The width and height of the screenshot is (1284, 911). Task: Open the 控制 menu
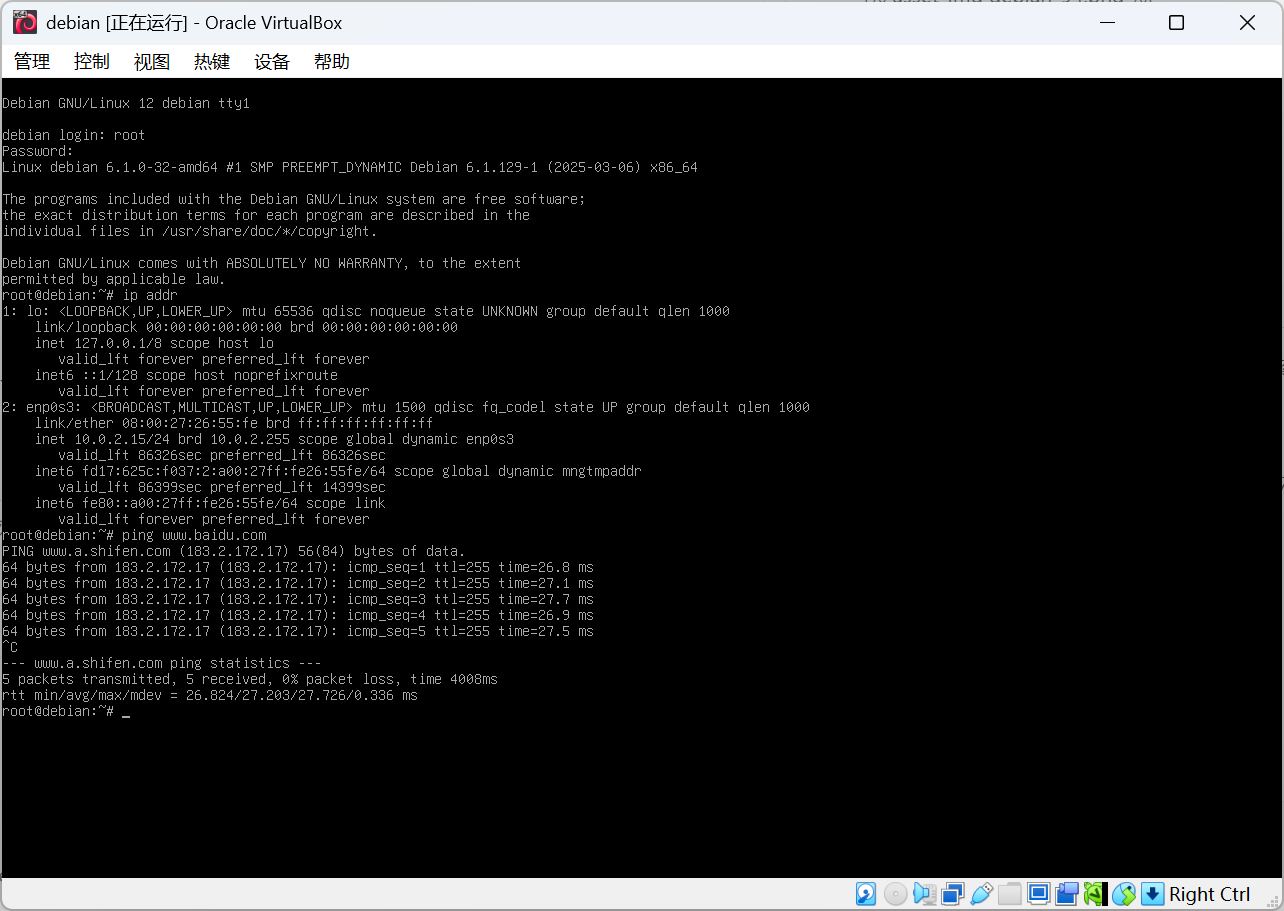point(92,62)
